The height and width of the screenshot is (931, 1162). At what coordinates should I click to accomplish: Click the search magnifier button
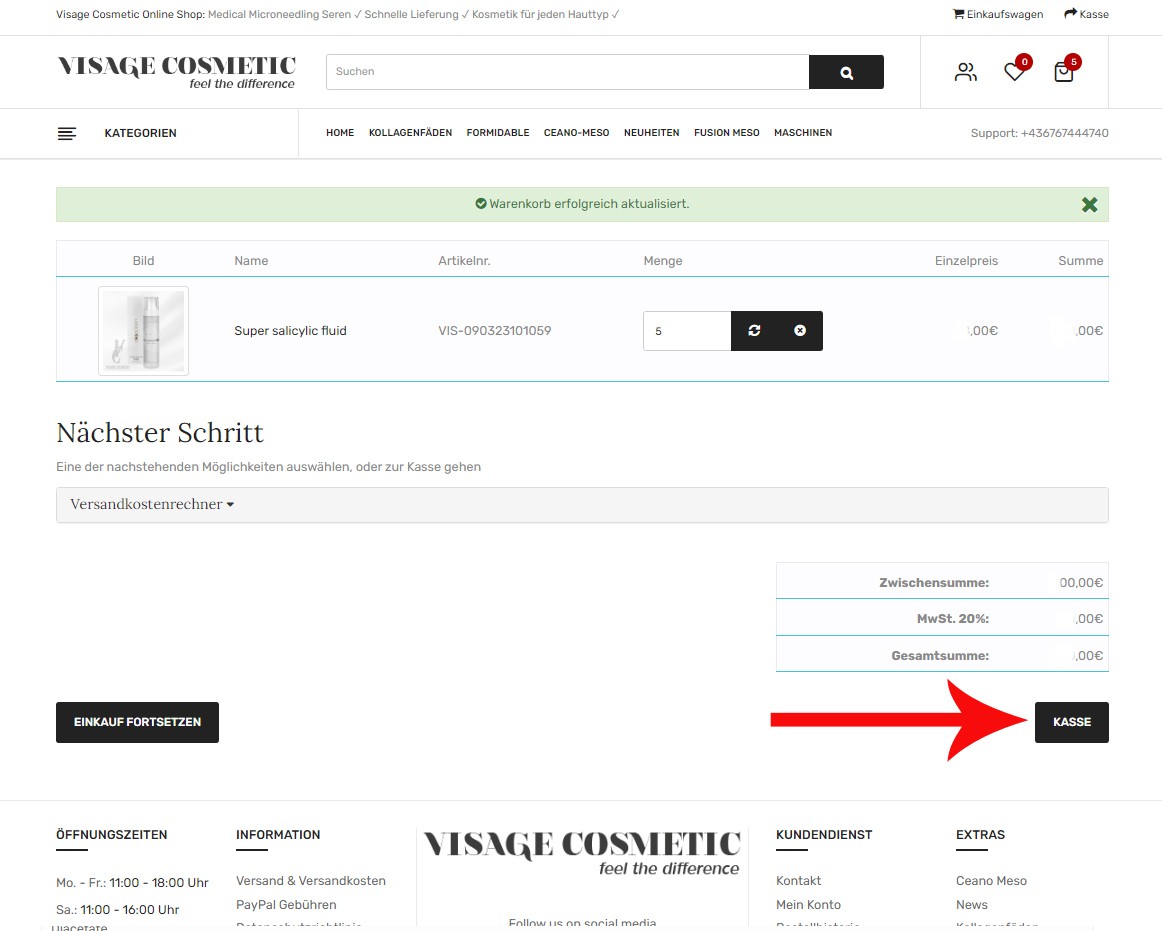point(846,72)
